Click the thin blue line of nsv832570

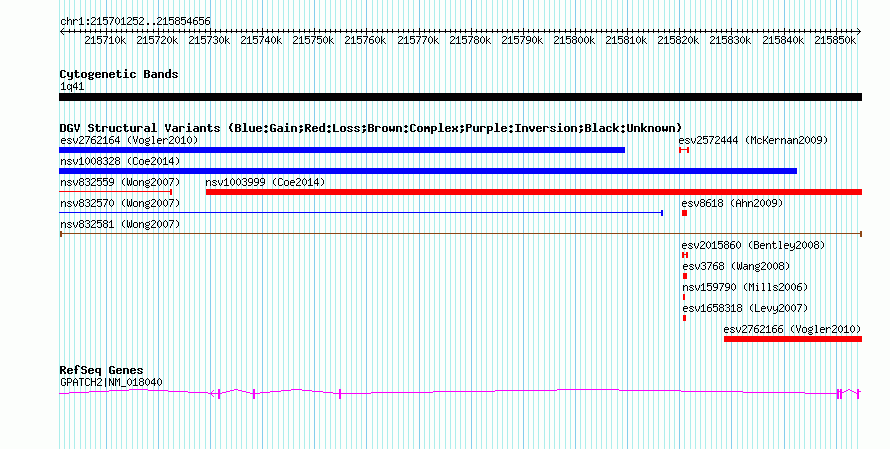tap(361, 213)
